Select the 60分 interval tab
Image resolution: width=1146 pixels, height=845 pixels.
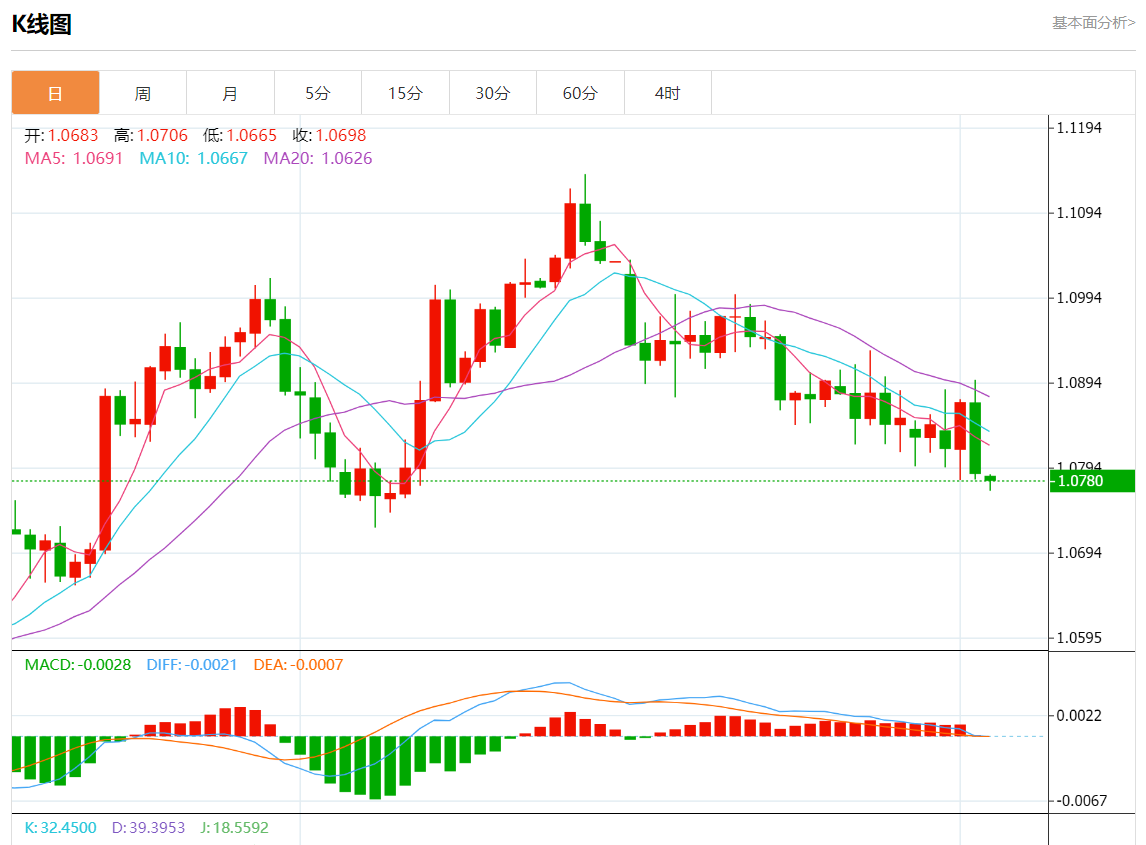580,93
